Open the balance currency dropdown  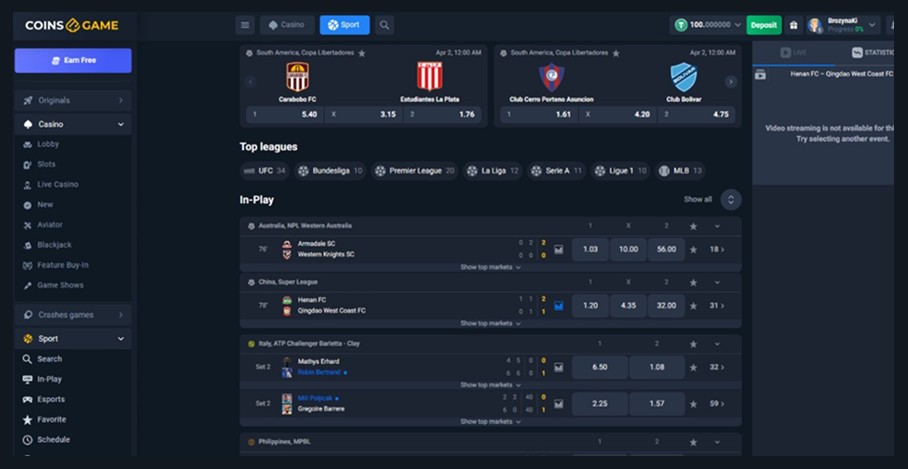[737, 25]
